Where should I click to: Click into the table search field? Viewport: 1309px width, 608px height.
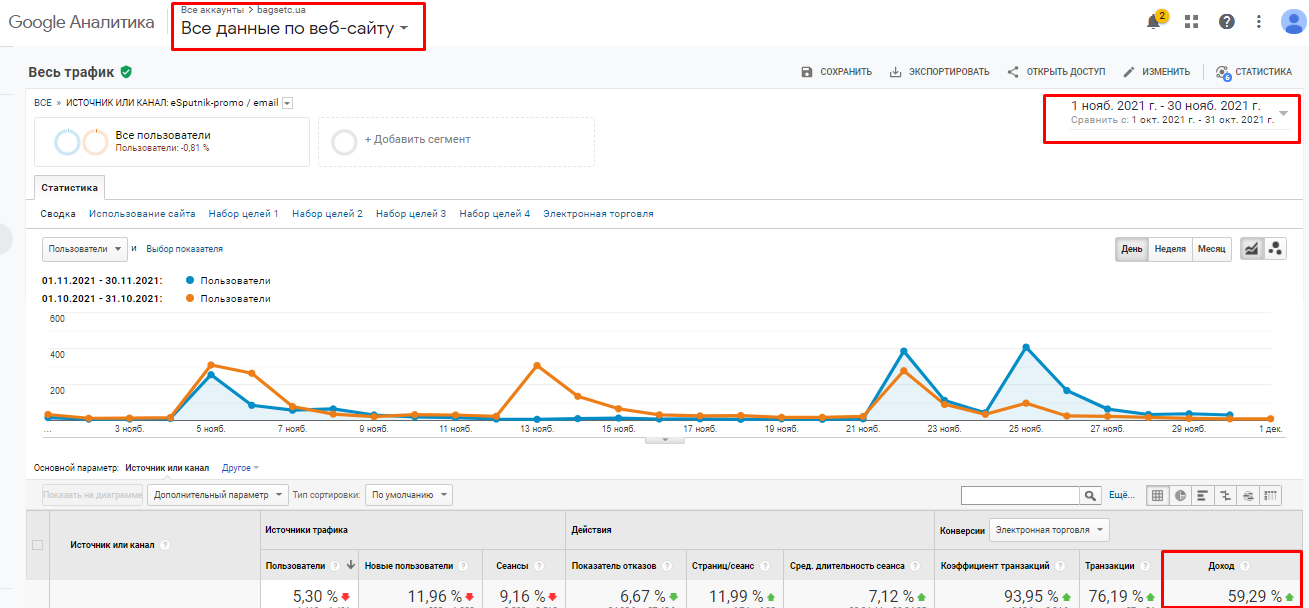click(1019, 495)
